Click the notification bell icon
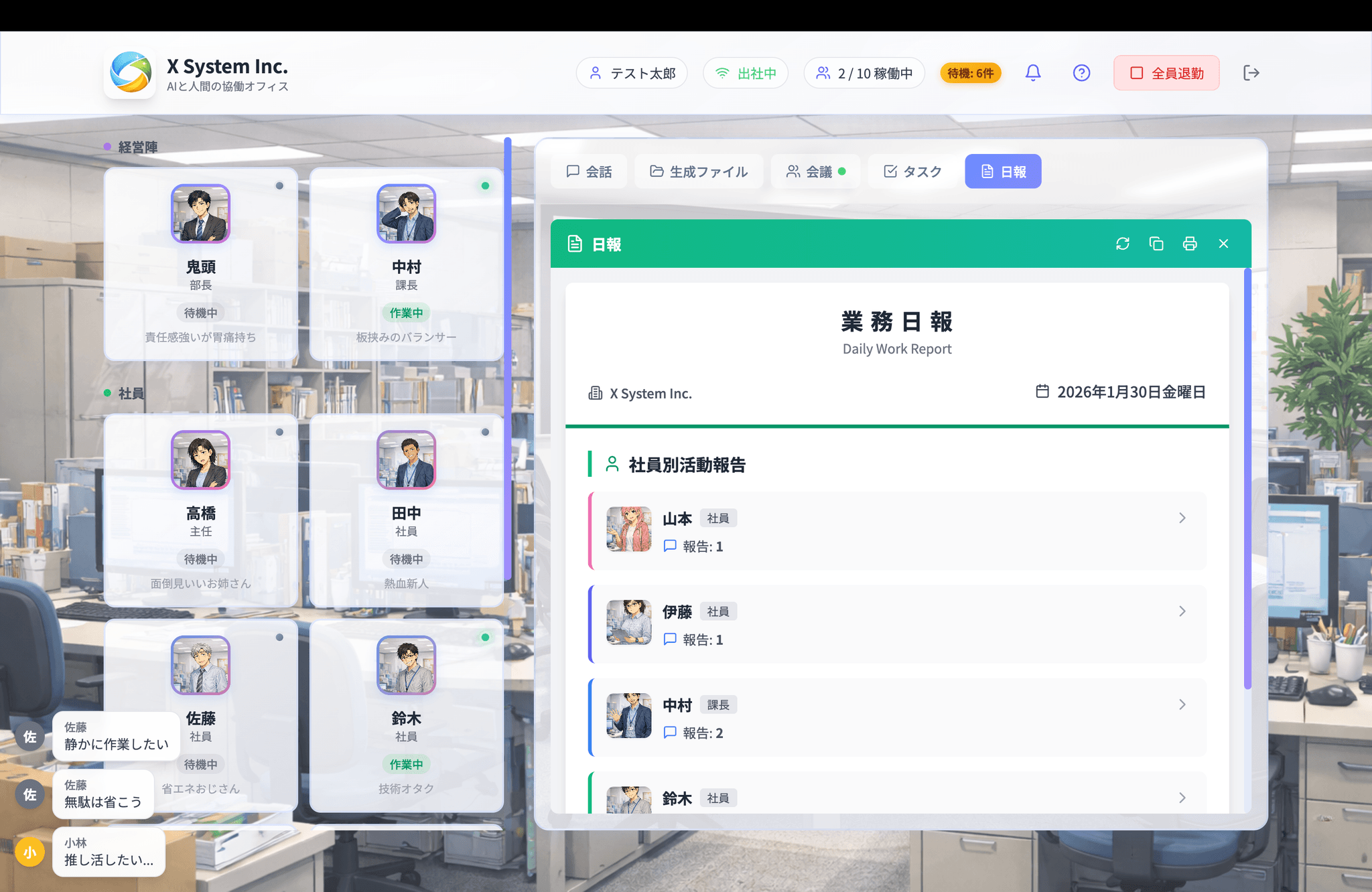Screen dimensions: 1372x892 click(x=1033, y=73)
